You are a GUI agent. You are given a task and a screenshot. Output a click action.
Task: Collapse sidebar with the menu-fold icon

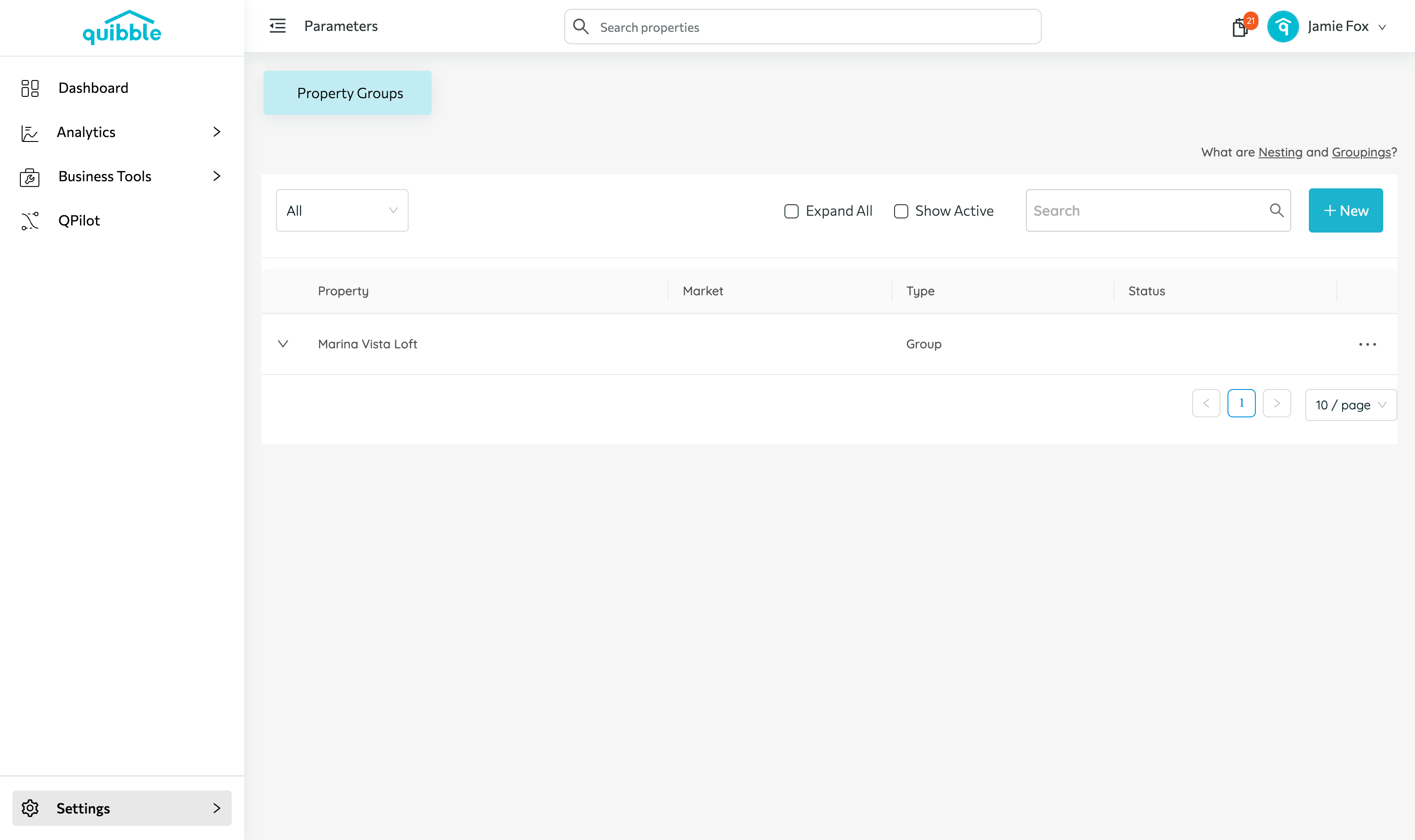pyautogui.click(x=277, y=26)
